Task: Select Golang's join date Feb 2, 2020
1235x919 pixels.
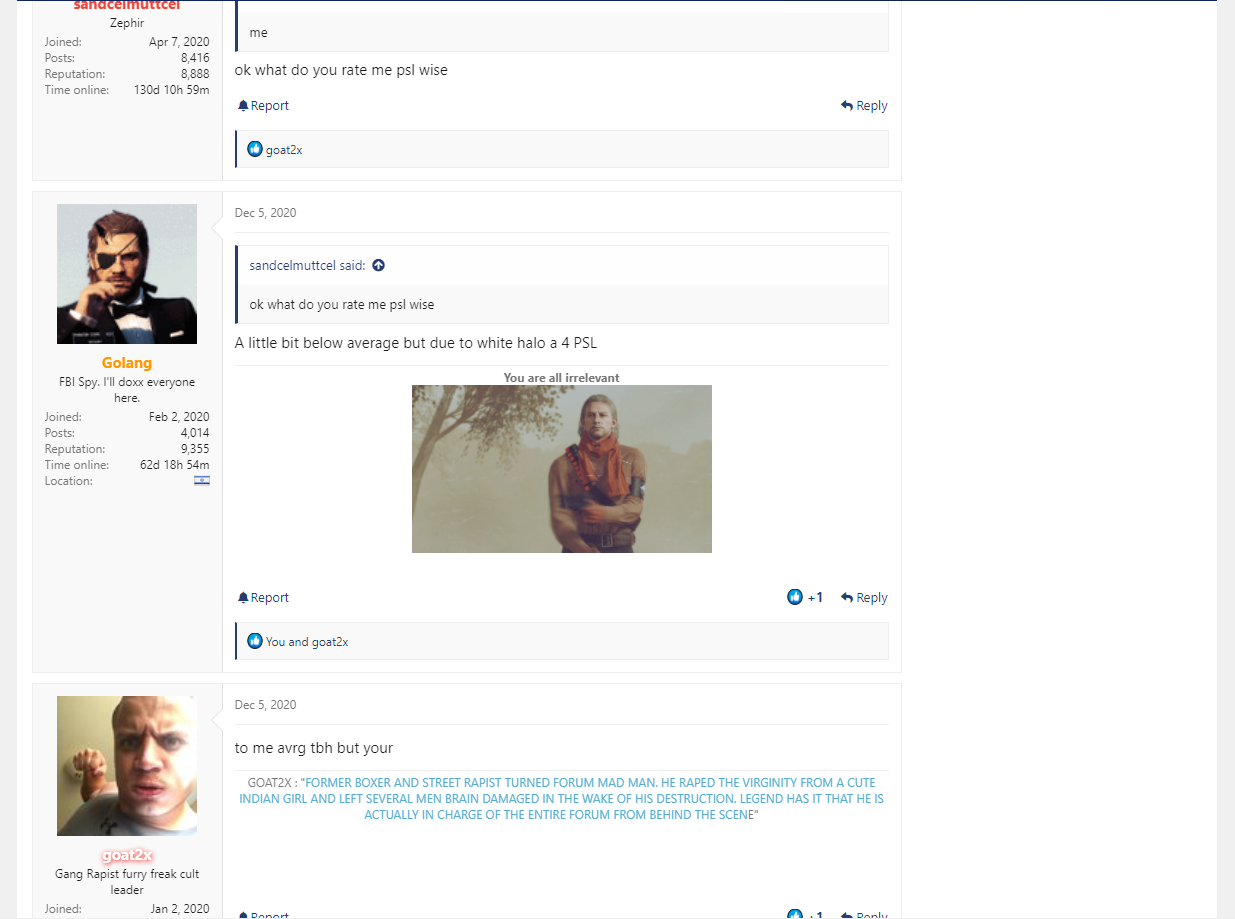Action: 179,417
